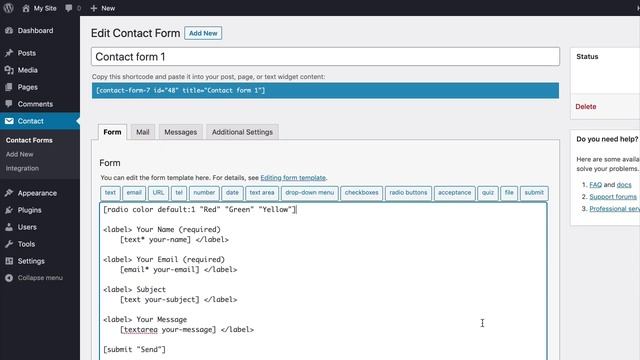Viewport: 640px width, 360px height.
Task: Open Contact Forms submenu item
Action: (29, 140)
